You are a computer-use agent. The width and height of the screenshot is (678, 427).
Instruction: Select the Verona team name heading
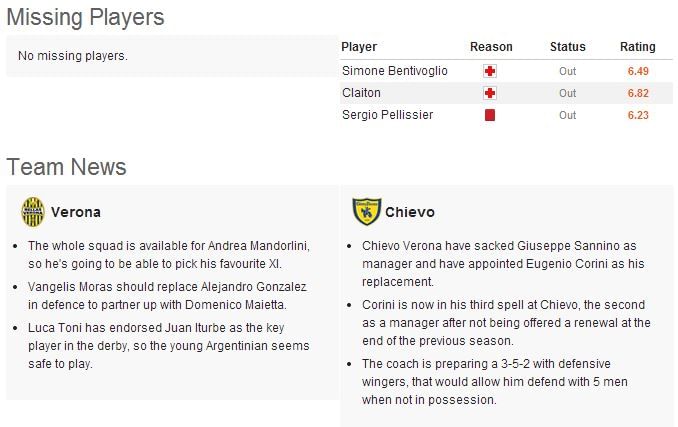[76, 212]
